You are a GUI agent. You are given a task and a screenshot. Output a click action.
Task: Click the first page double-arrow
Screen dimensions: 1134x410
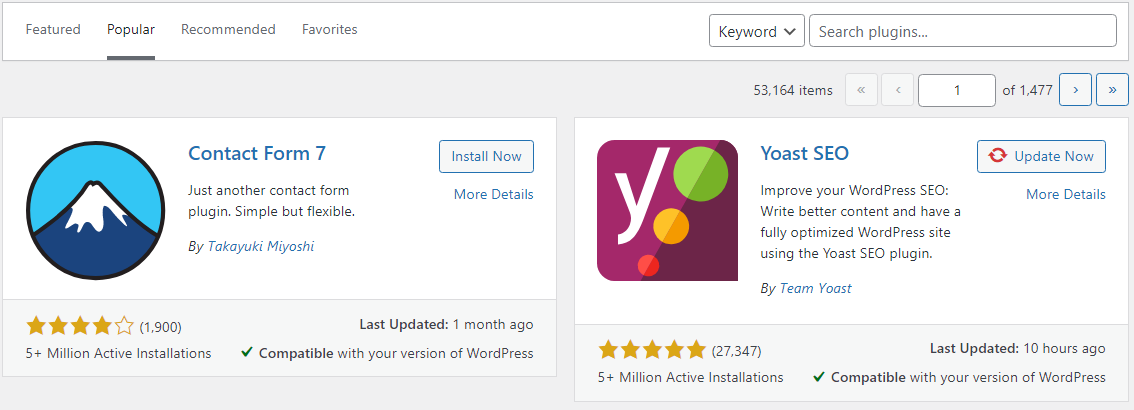coord(861,90)
